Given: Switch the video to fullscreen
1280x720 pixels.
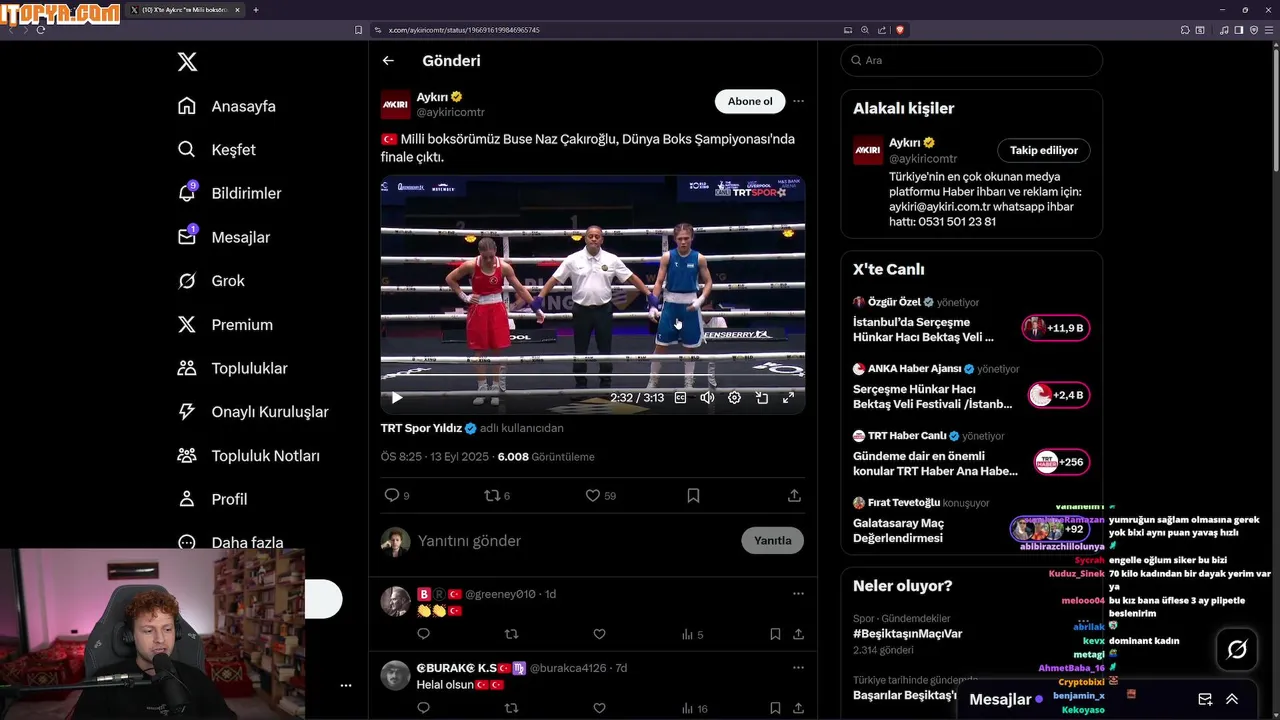Looking at the screenshot, I should (x=788, y=398).
